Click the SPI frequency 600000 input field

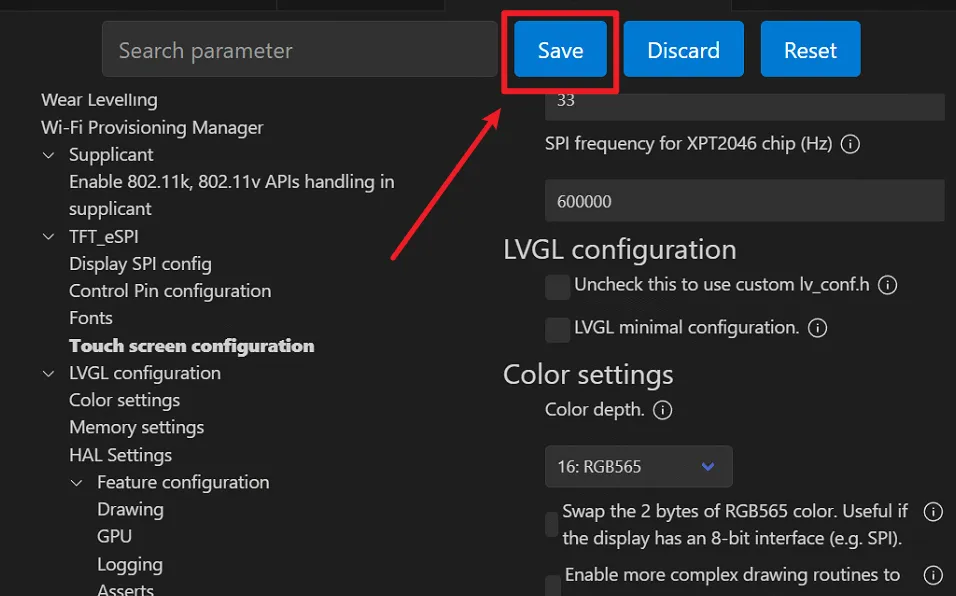pyautogui.click(x=744, y=201)
